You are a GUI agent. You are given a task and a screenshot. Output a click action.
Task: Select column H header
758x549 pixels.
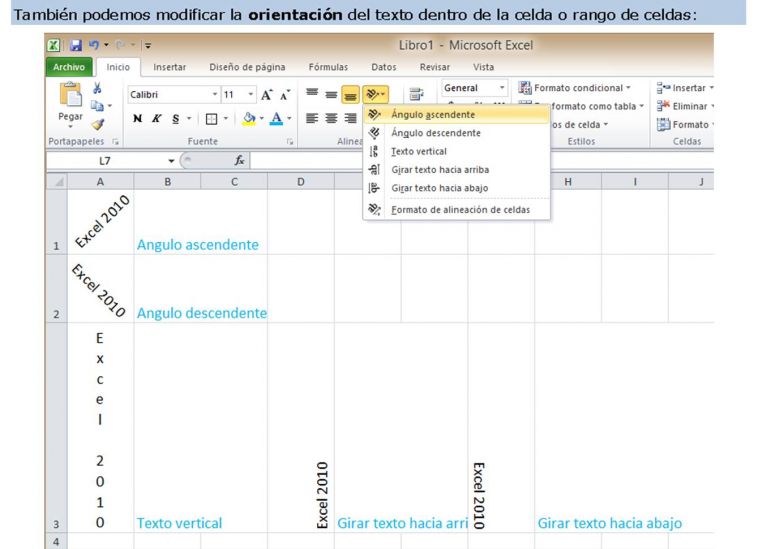[568, 182]
